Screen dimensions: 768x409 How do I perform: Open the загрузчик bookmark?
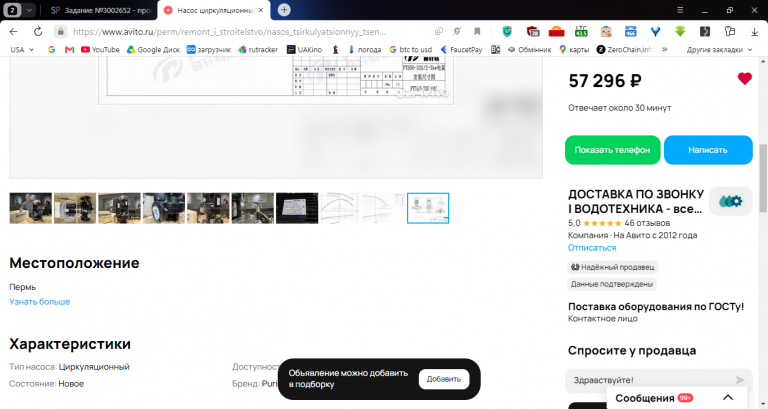click(x=209, y=49)
